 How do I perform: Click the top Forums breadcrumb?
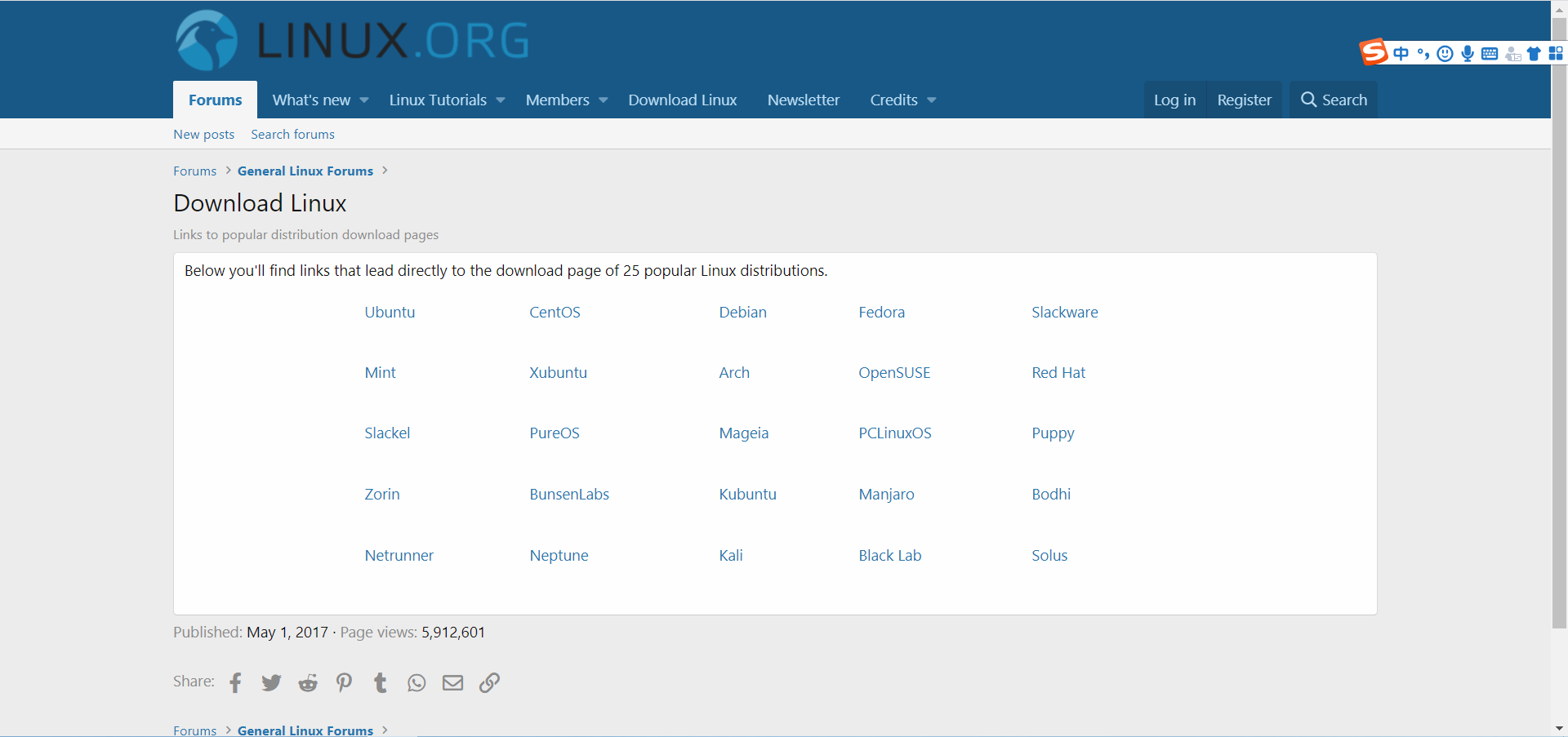click(x=194, y=171)
